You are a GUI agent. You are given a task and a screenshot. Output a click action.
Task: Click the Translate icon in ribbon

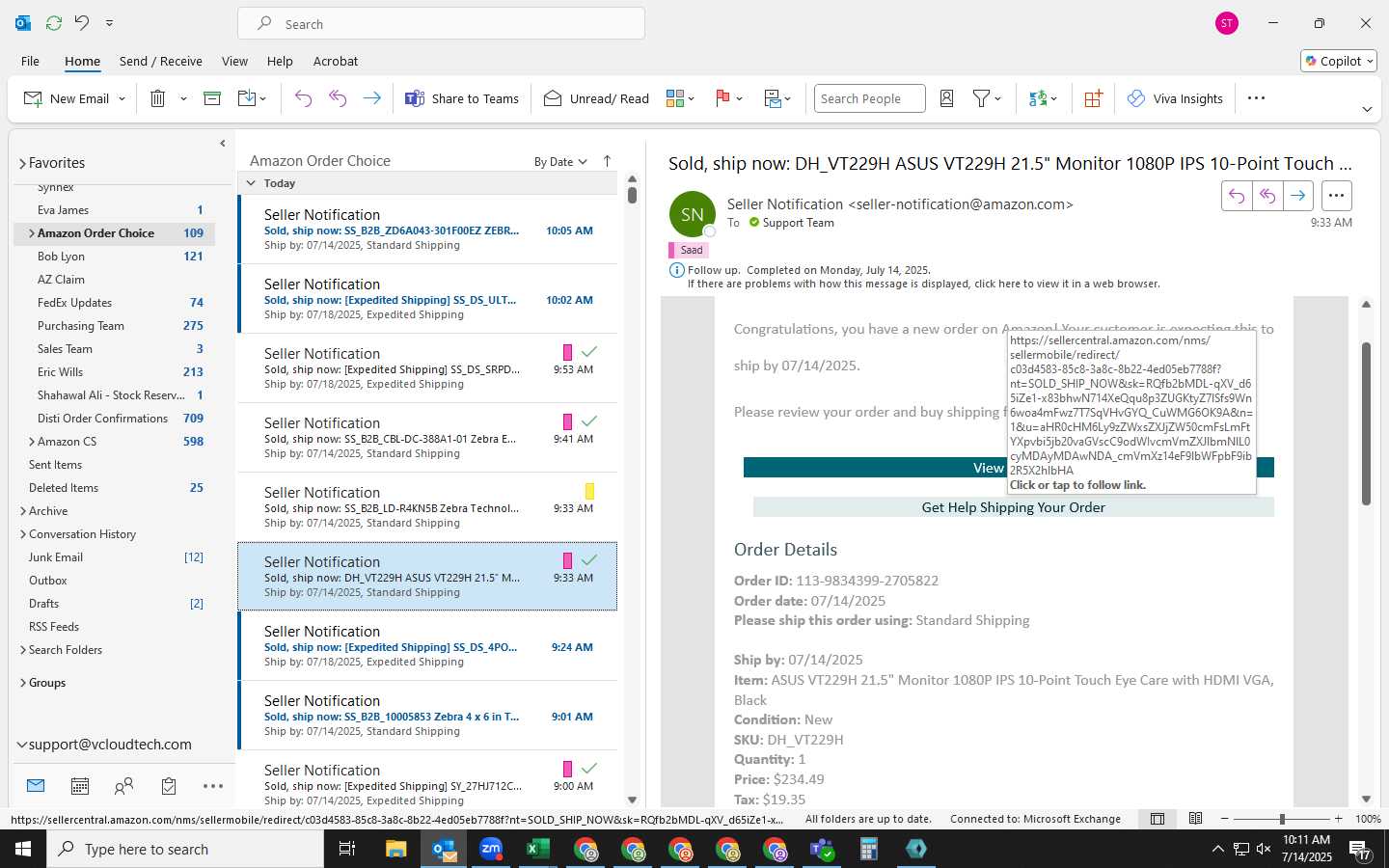[x=1038, y=98]
